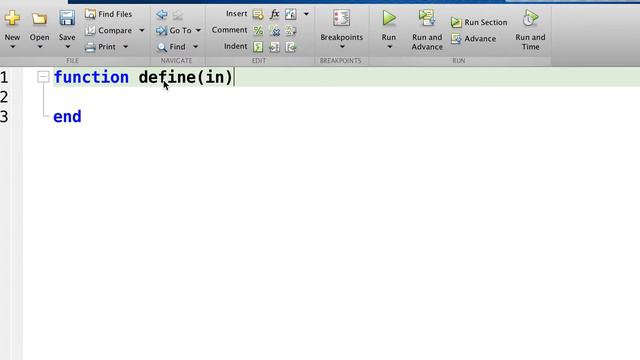Click the Save floppy disk icon
The image size is (640, 360).
[67, 18]
